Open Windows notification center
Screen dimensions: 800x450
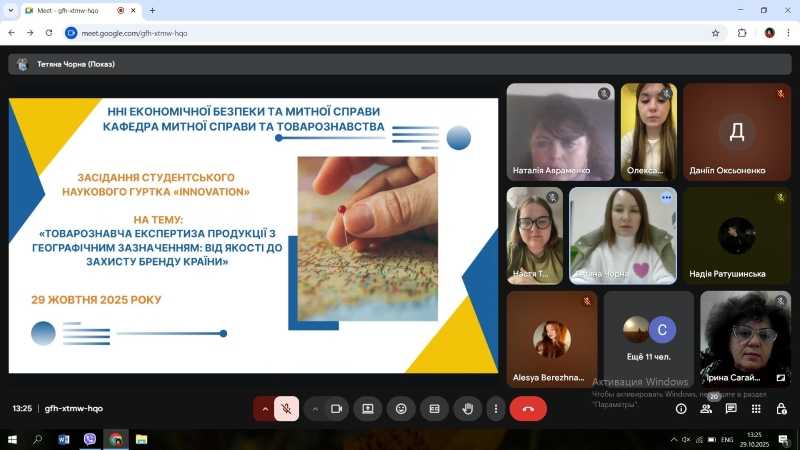pos(784,439)
